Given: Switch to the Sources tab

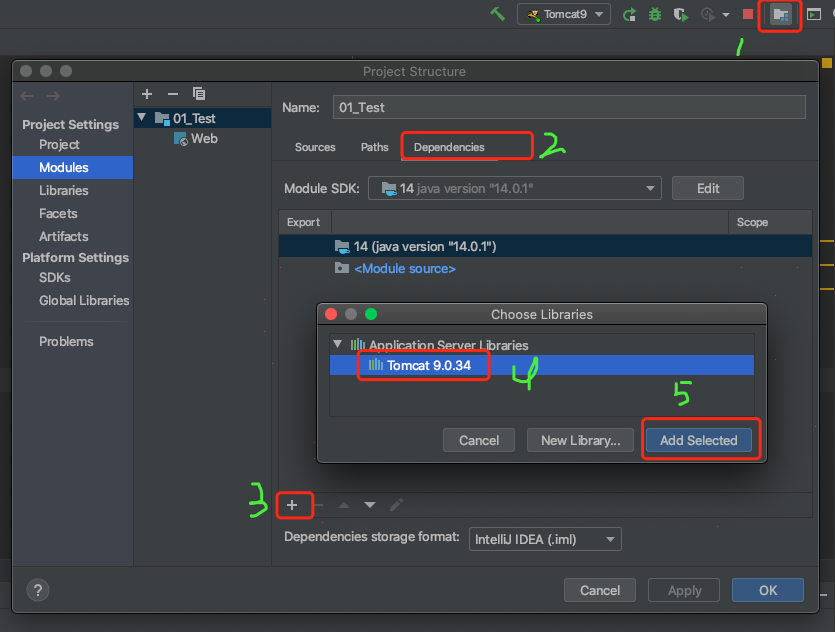Looking at the screenshot, I should (315, 147).
